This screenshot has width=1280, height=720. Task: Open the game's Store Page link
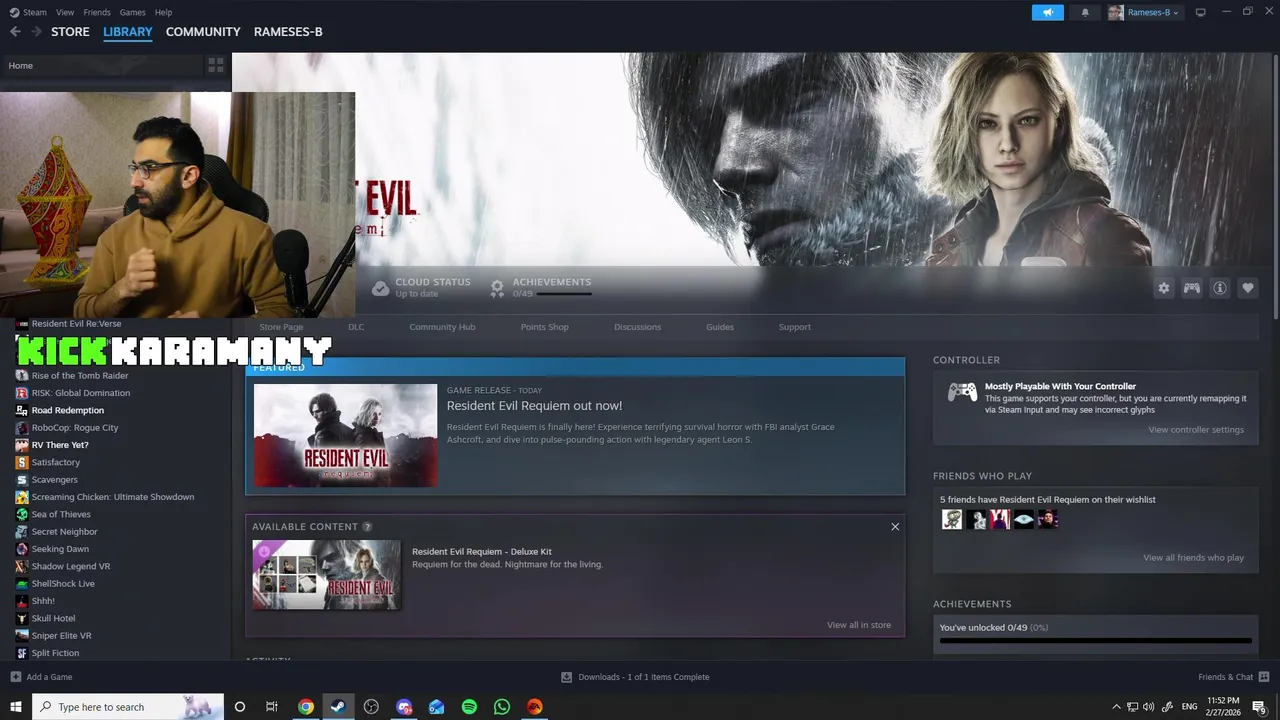pos(281,327)
